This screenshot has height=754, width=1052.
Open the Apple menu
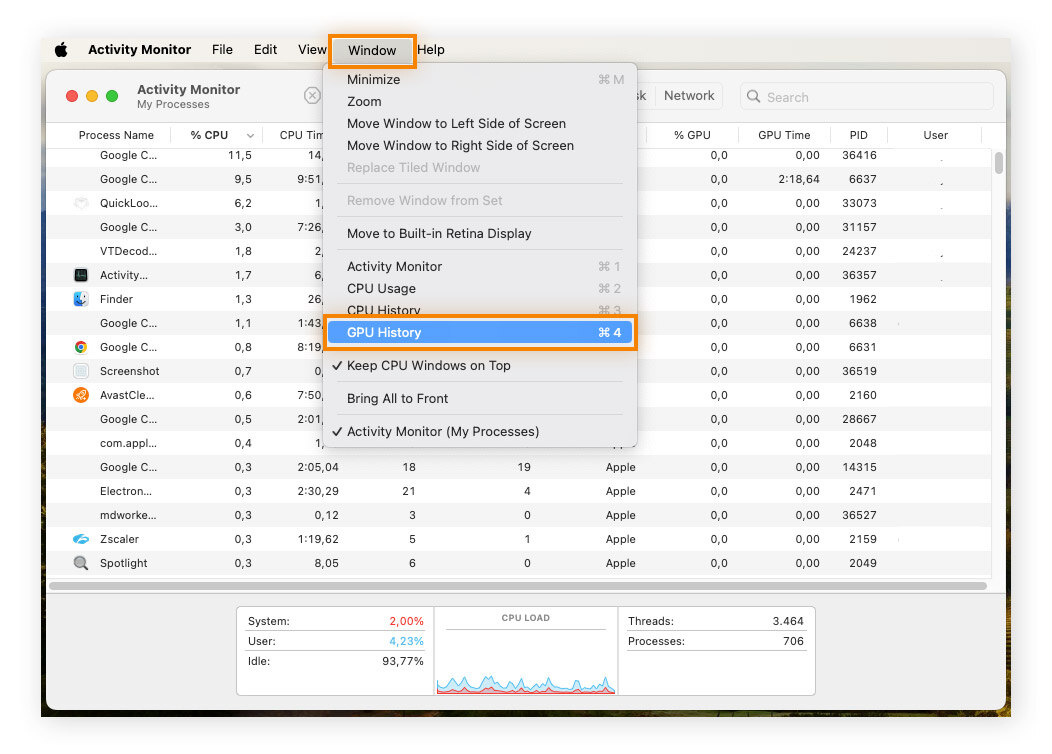[61, 50]
